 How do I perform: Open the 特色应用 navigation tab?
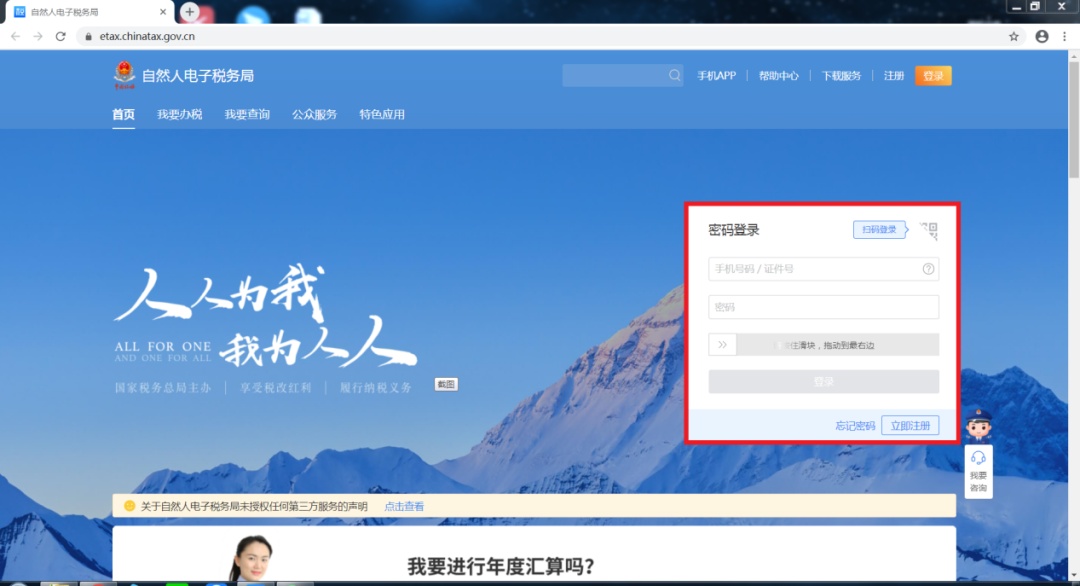click(382, 114)
